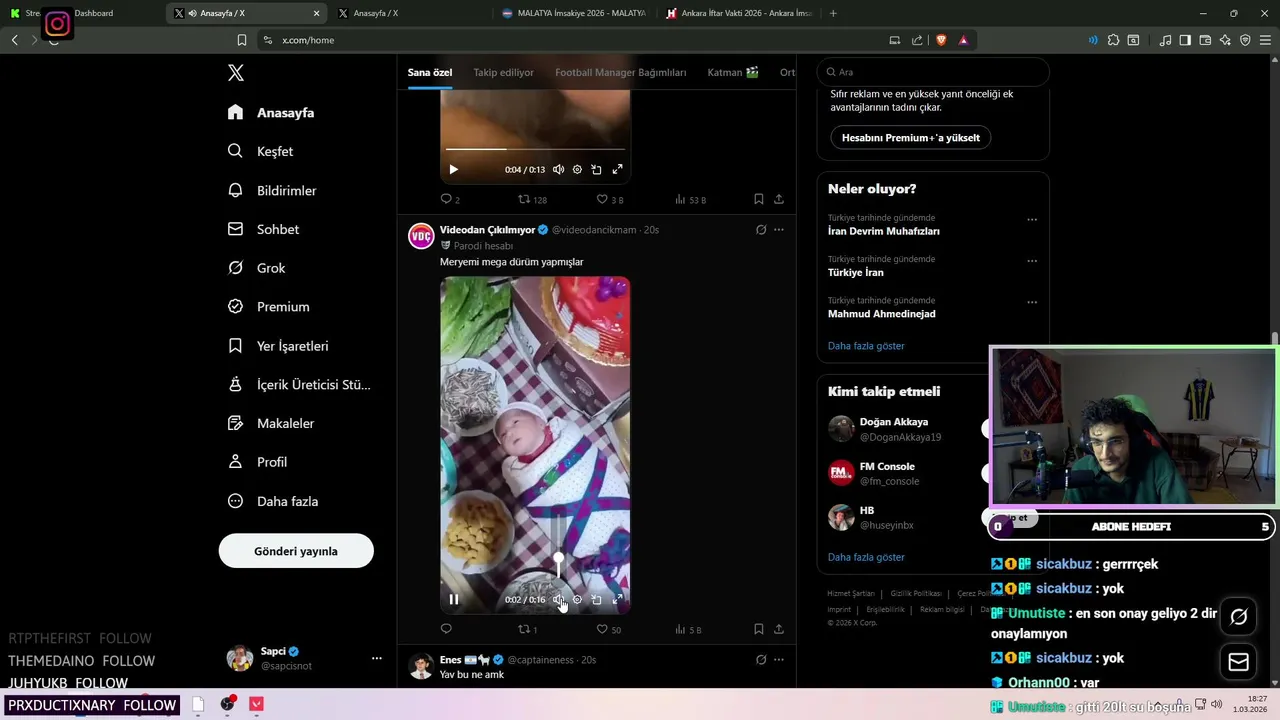Viewport: 1280px width, 720px height.
Task: Open options for İran Devrim Muhafızları trend
Action: tap(1032, 220)
